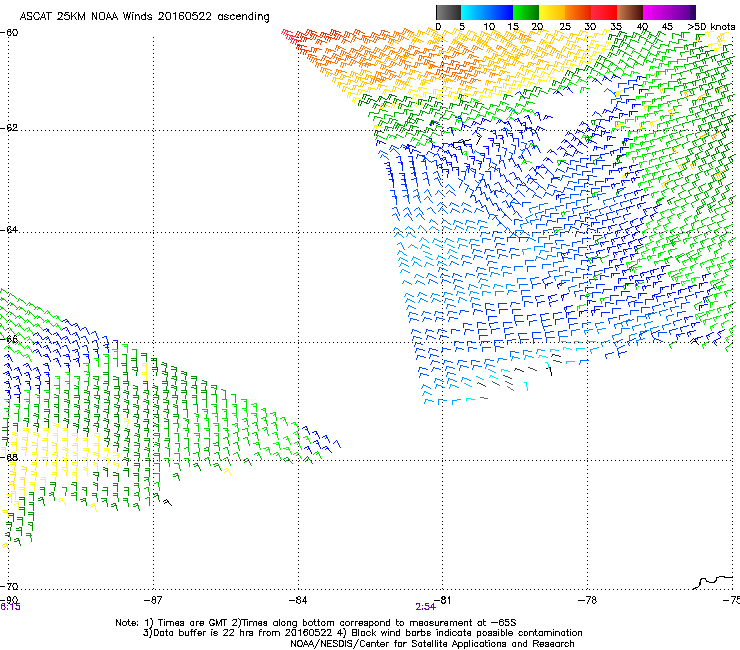Screen dimensions: 740x650
Task: Click the gray 0-5 knots legend segment
Action: [x=448, y=12]
